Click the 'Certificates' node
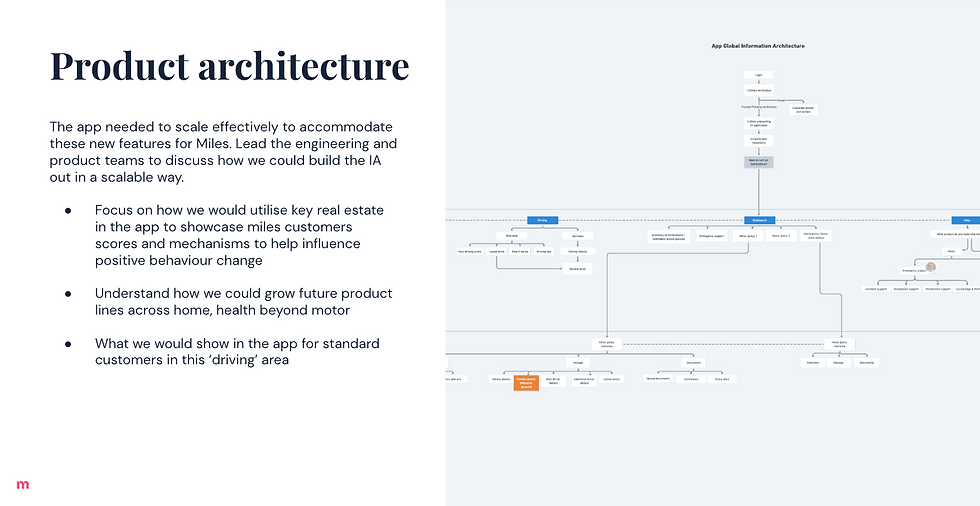Viewport: 980px width, 506px height. pos(691,379)
